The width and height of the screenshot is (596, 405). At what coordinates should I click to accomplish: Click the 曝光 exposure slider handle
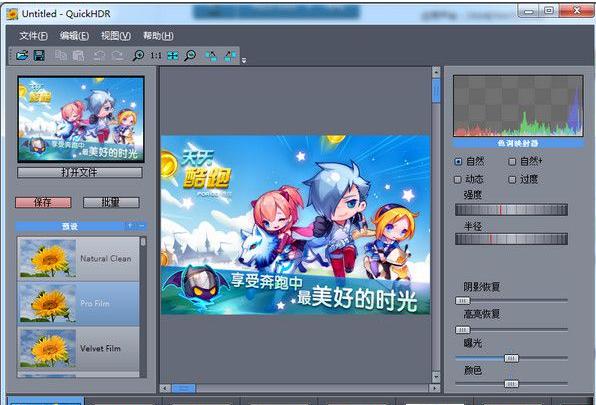511,358
